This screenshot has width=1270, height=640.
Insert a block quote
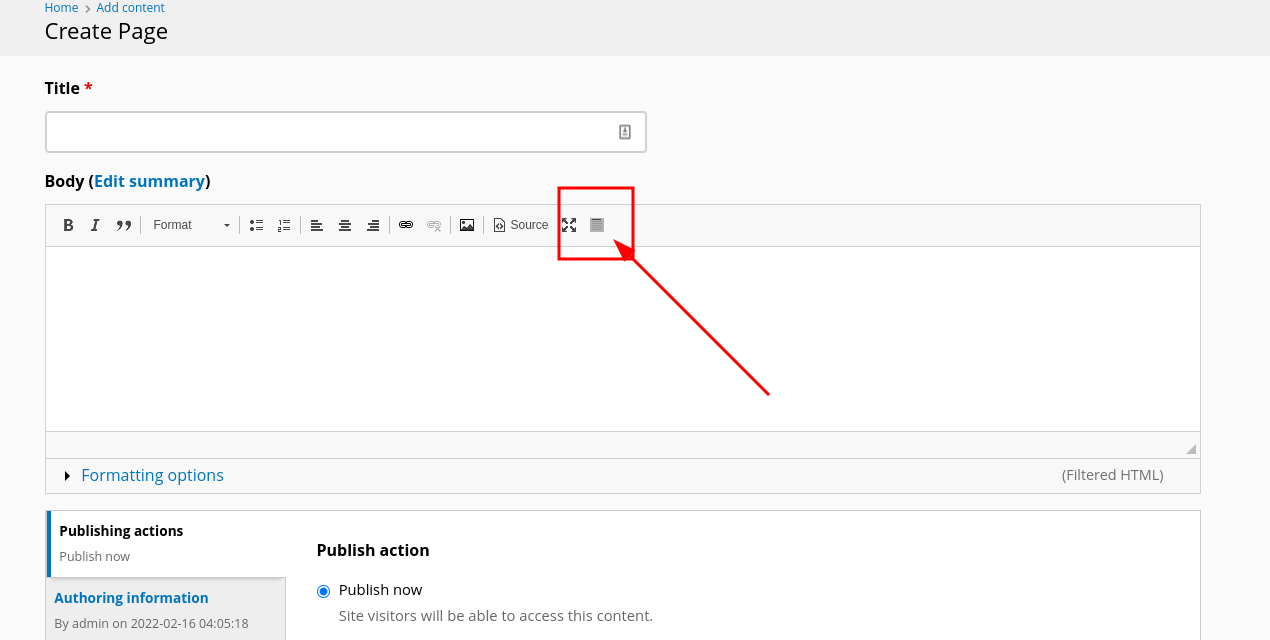(x=123, y=225)
